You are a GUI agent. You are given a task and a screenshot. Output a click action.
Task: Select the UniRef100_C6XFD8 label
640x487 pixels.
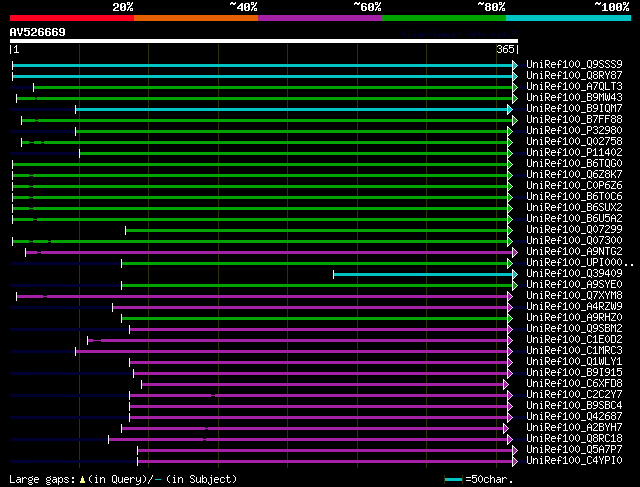tap(574, 384)
